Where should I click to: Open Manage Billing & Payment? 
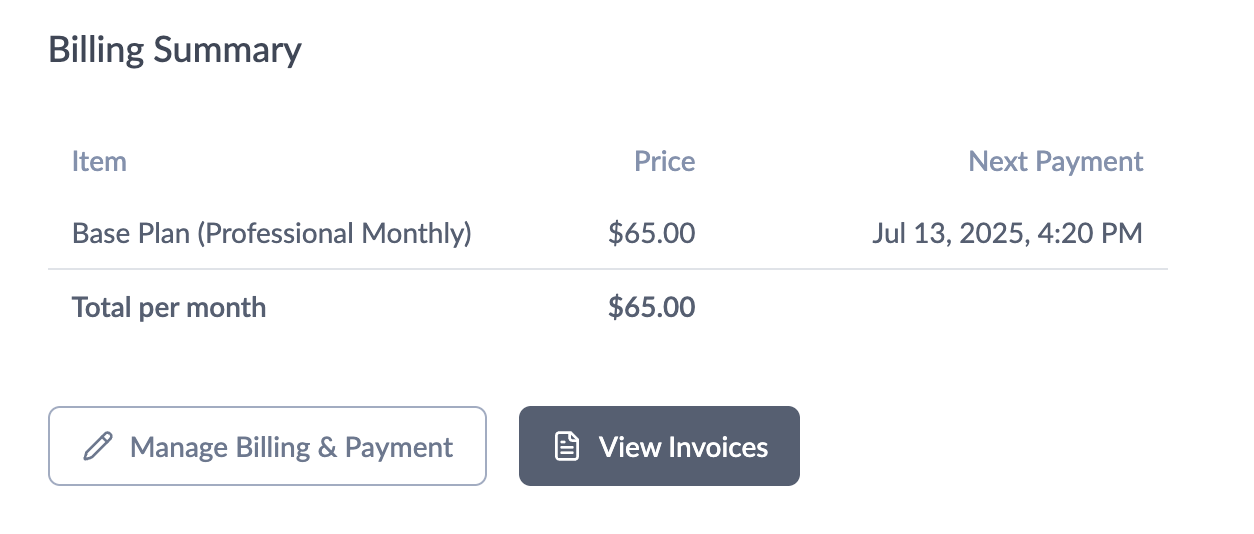pos(267,446)
